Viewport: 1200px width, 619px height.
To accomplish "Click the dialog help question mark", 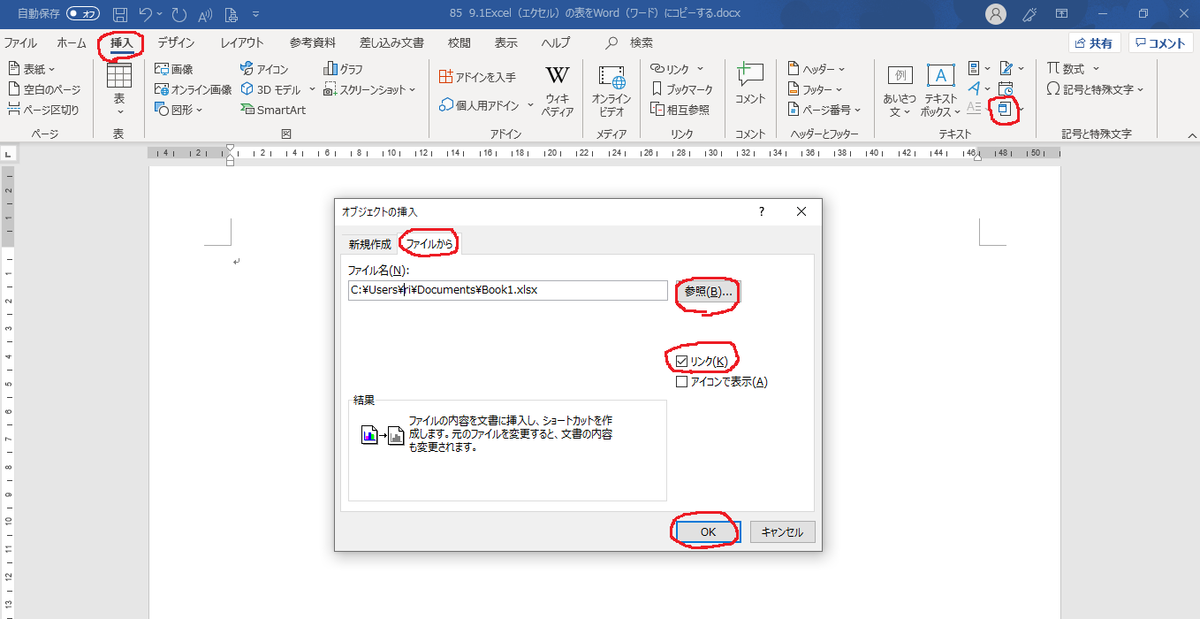I will click(761, 212).
